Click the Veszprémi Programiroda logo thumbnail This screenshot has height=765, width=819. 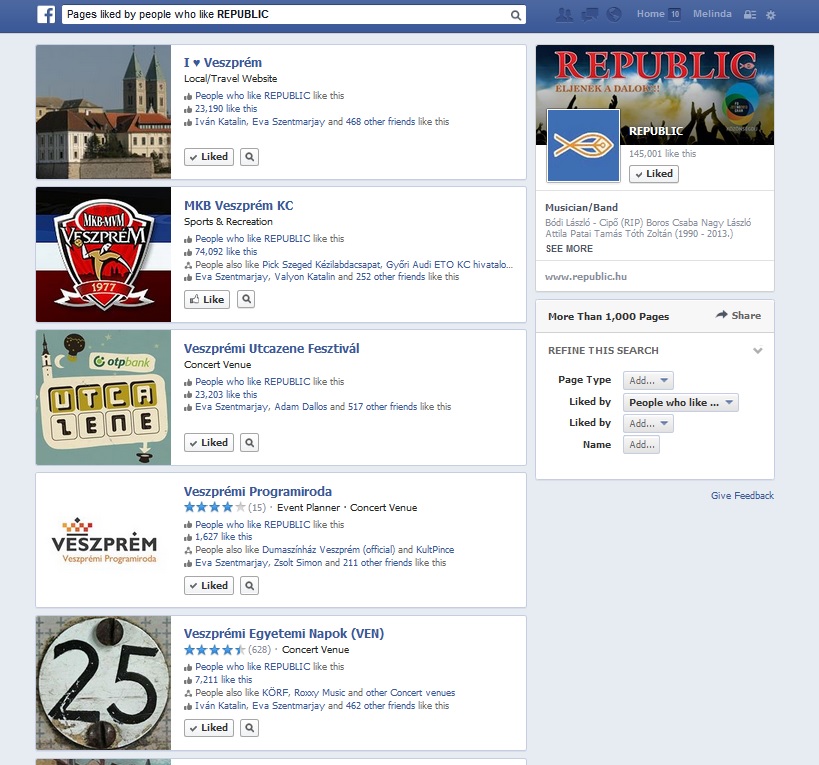(103, 541)
